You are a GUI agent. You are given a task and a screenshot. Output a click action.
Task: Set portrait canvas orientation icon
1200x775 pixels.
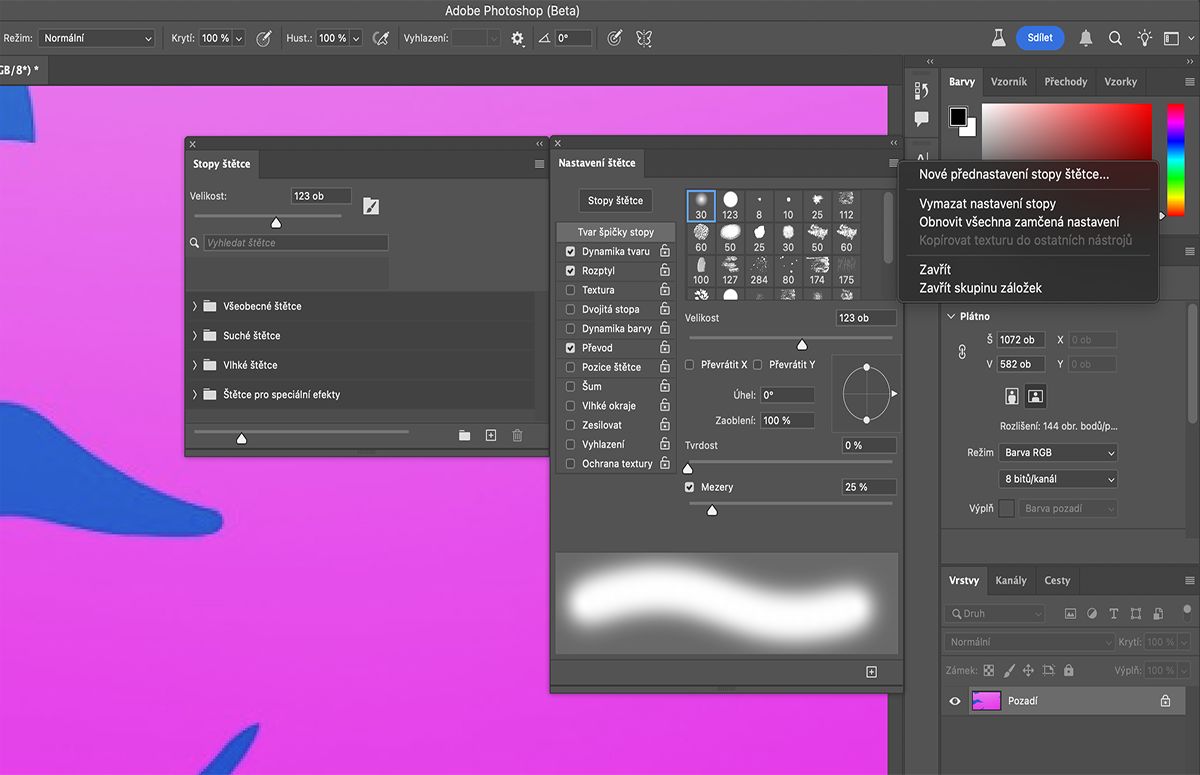pyautogui.click(x=1012, y=396)
